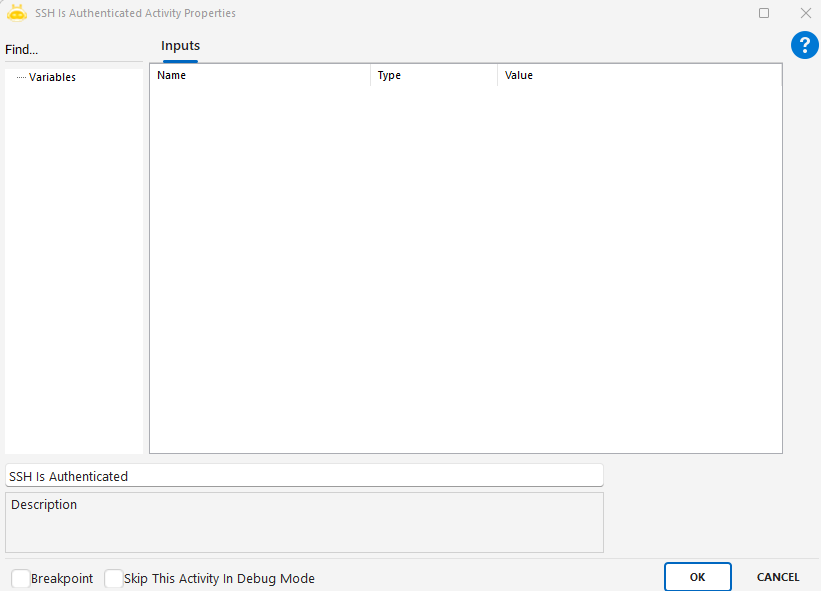
Task: Open the blue Help question mark icon
Action: click(804, 45)
